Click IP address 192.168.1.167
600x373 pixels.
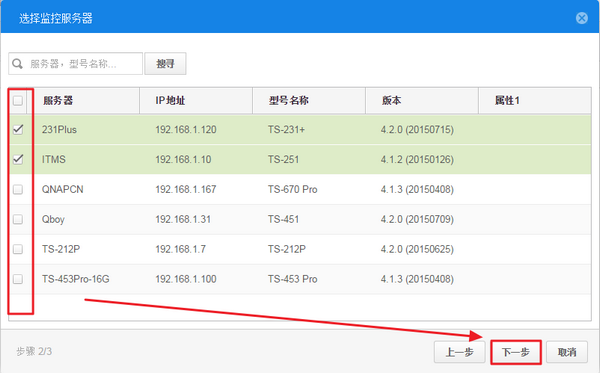point(186,189)
